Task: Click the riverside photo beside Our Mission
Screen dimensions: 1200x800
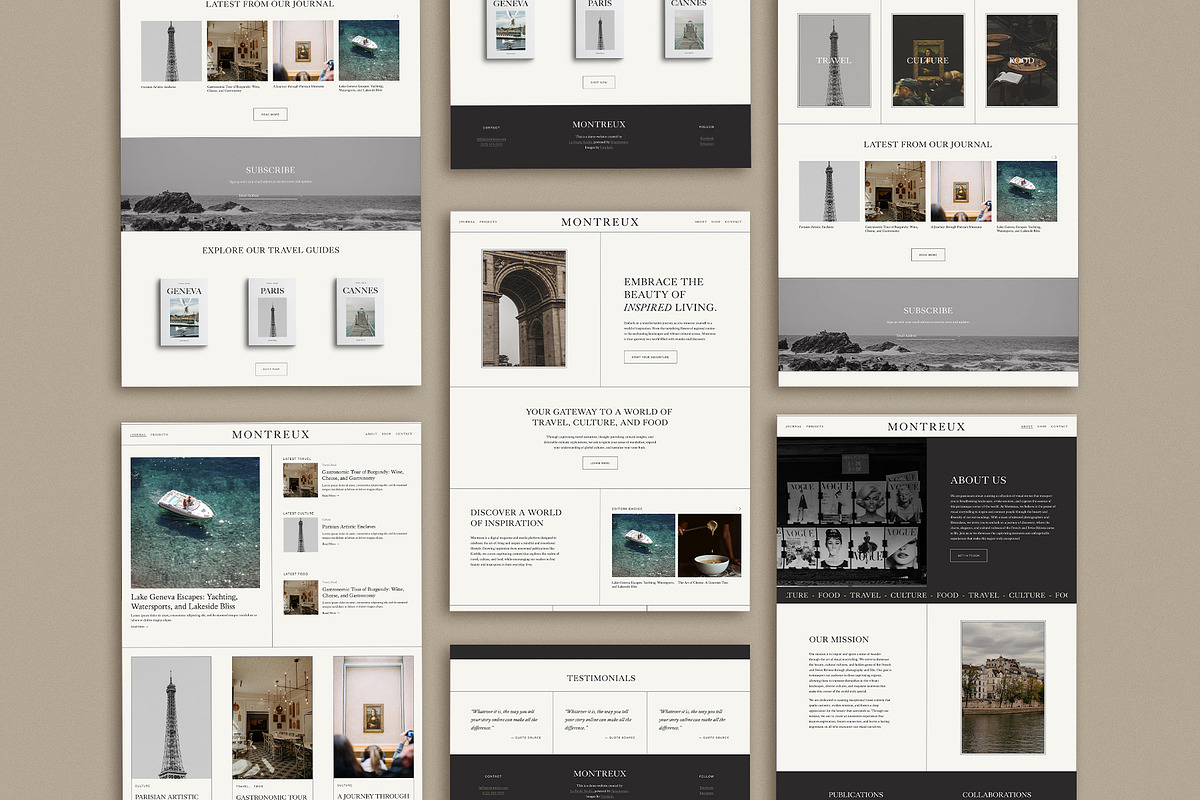Action: [x=1002, y=687]
